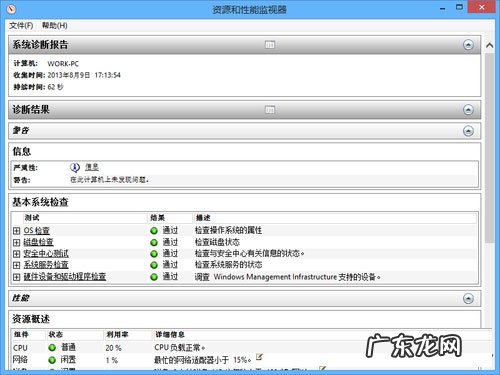Open the 安全中心测试 link

tap(46, 253)
